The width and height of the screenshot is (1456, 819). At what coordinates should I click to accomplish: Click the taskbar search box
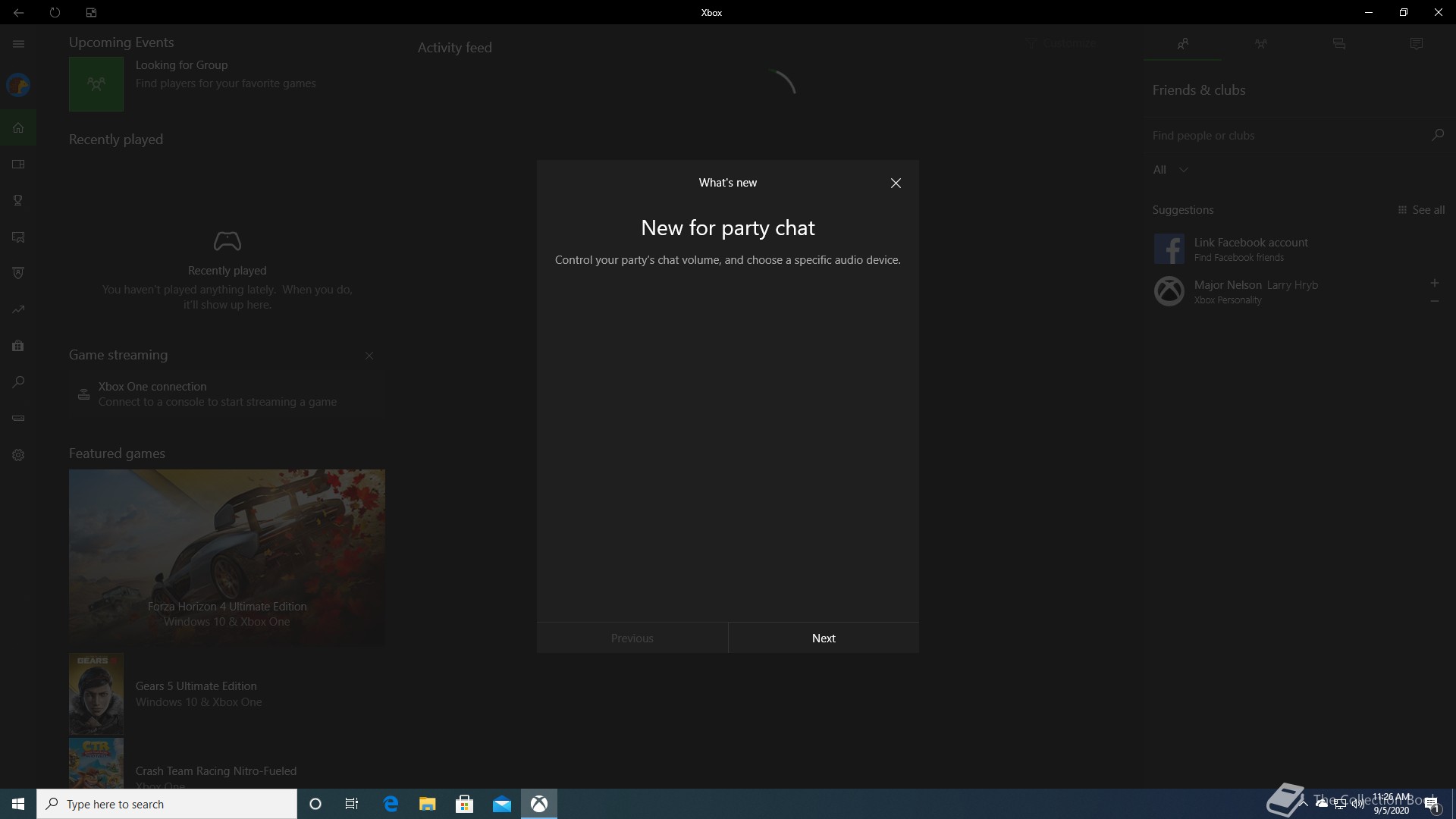167,804
